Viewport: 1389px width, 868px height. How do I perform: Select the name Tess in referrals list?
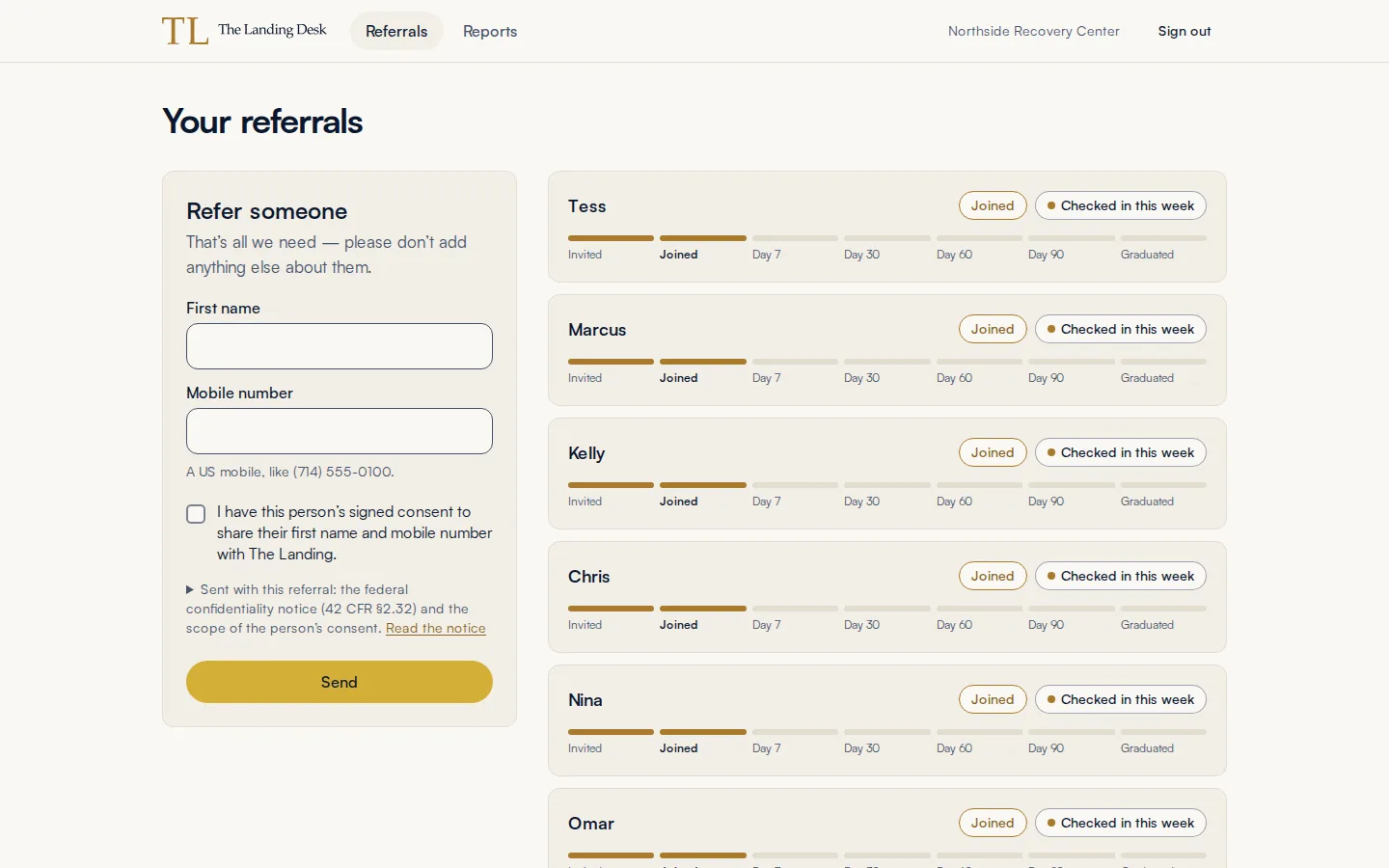(587, 206)
